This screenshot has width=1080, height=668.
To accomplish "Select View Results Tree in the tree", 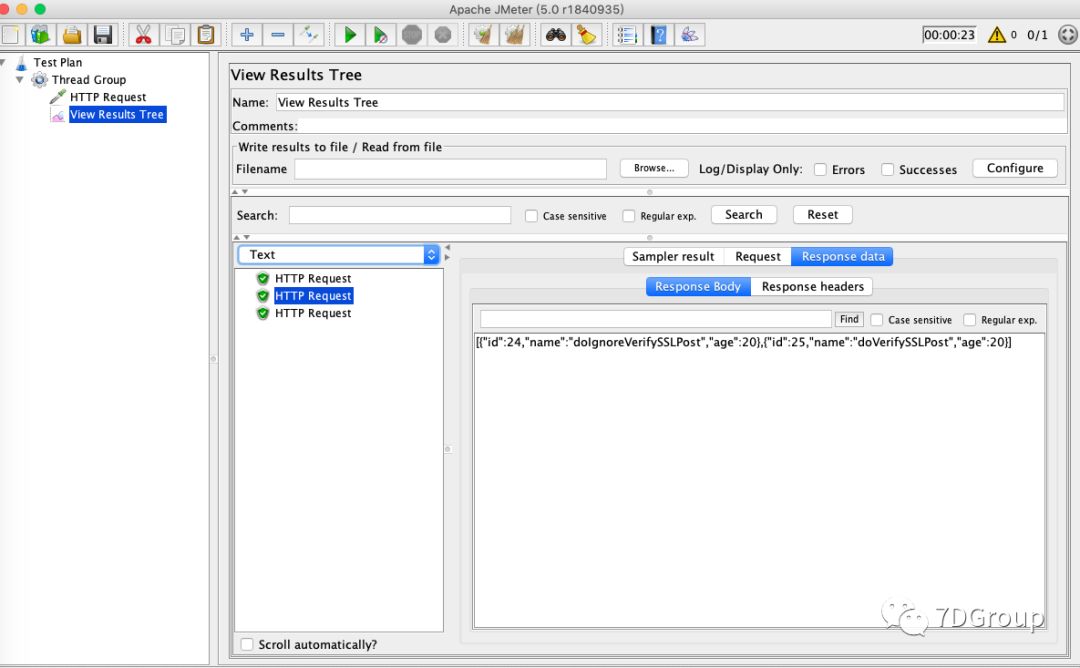I will (117, 114).
